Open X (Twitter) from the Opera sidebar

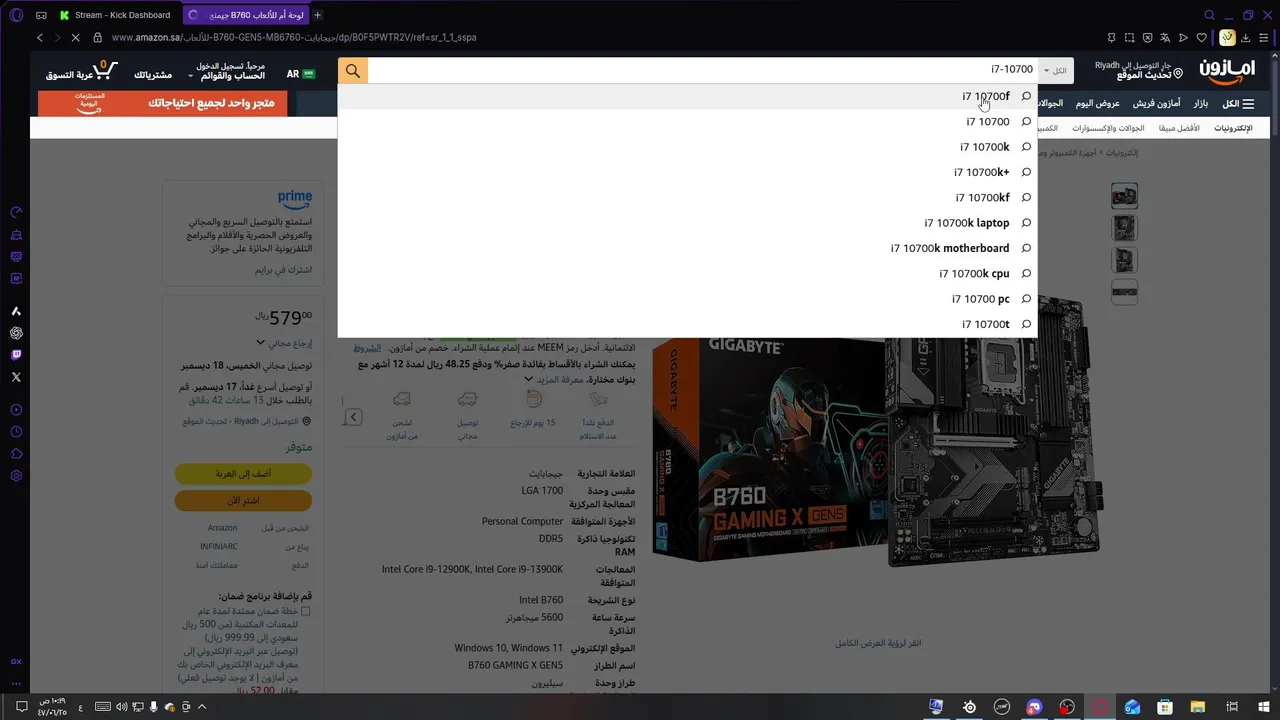click(16, 377)
